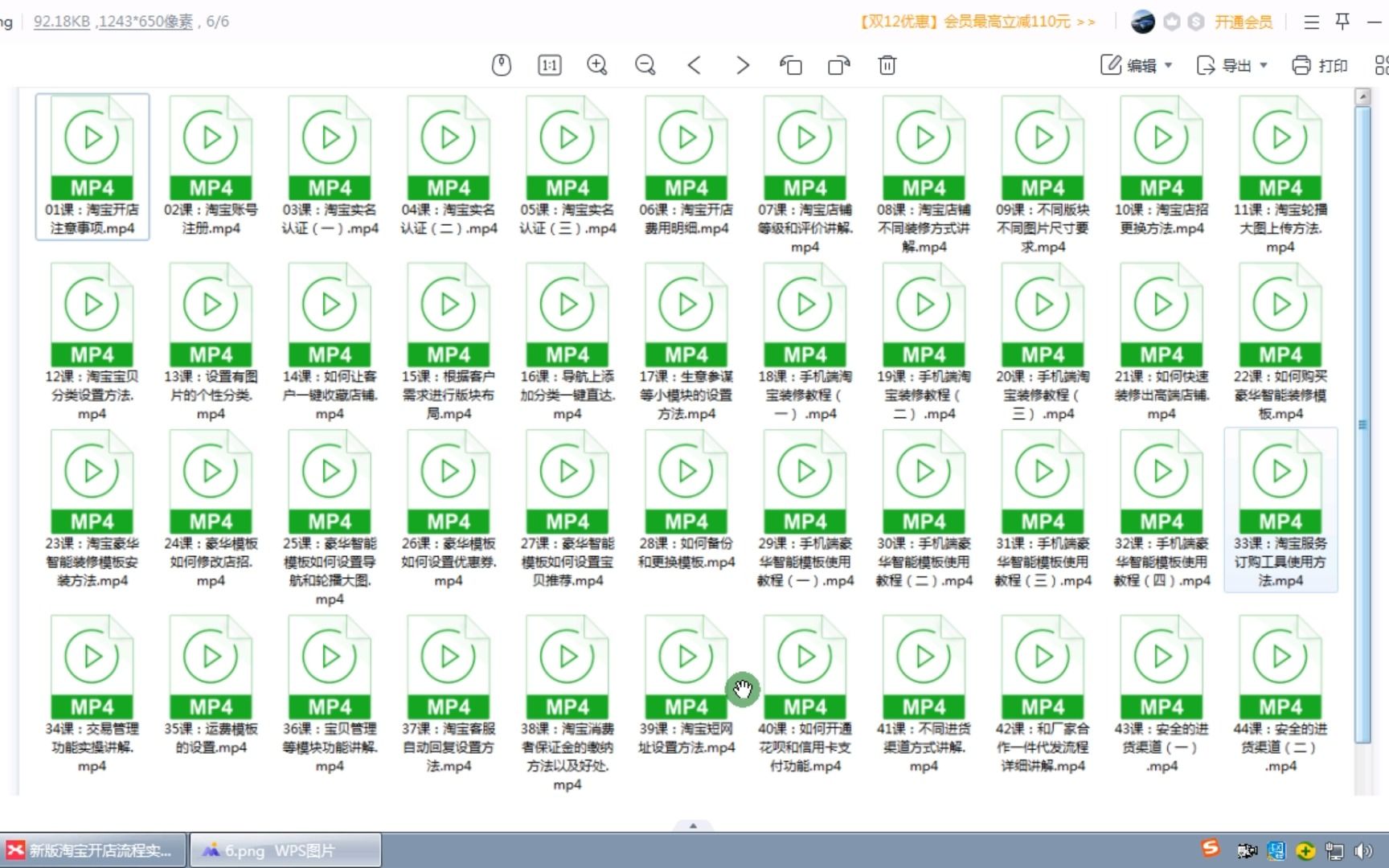This screenshot has width=1389, height=868.
Task: Click the 08课:淘宝店铺不同装修方式讲解.mp4 filename
Action: pyautogui.click(x=924, y=228)
